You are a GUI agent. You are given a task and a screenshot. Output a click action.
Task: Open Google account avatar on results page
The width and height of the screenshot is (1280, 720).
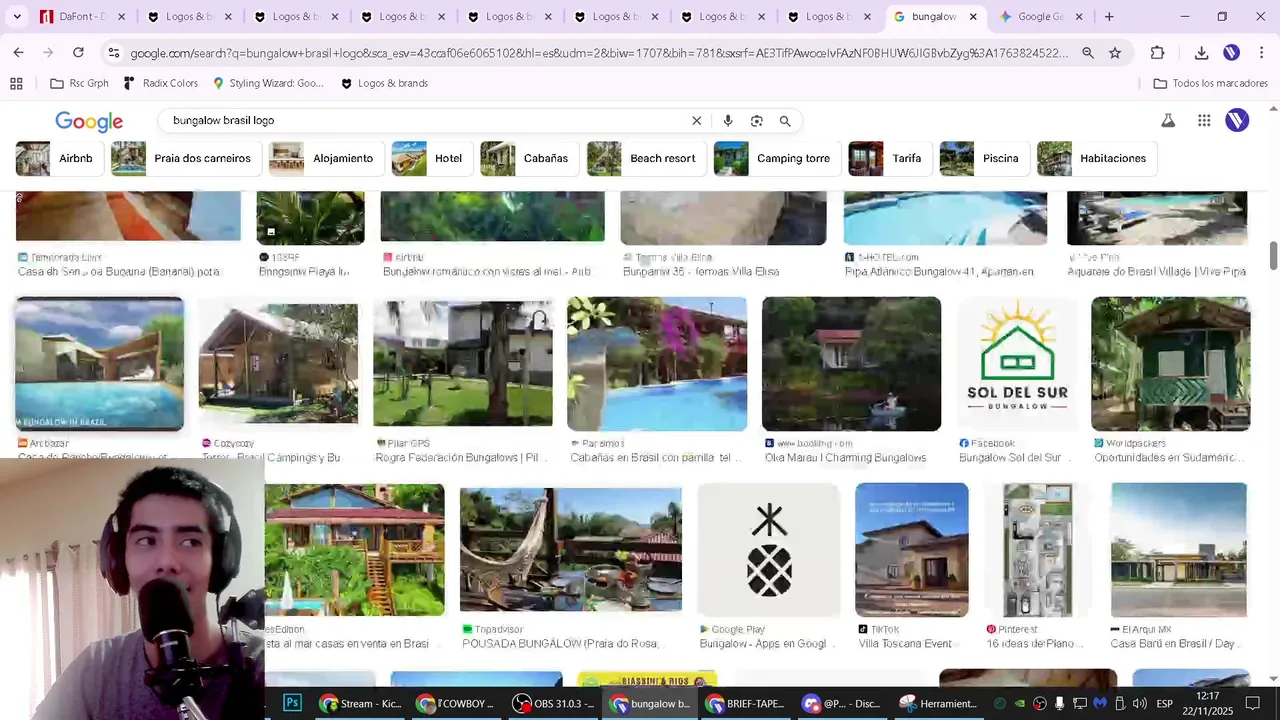(1237, 121)
